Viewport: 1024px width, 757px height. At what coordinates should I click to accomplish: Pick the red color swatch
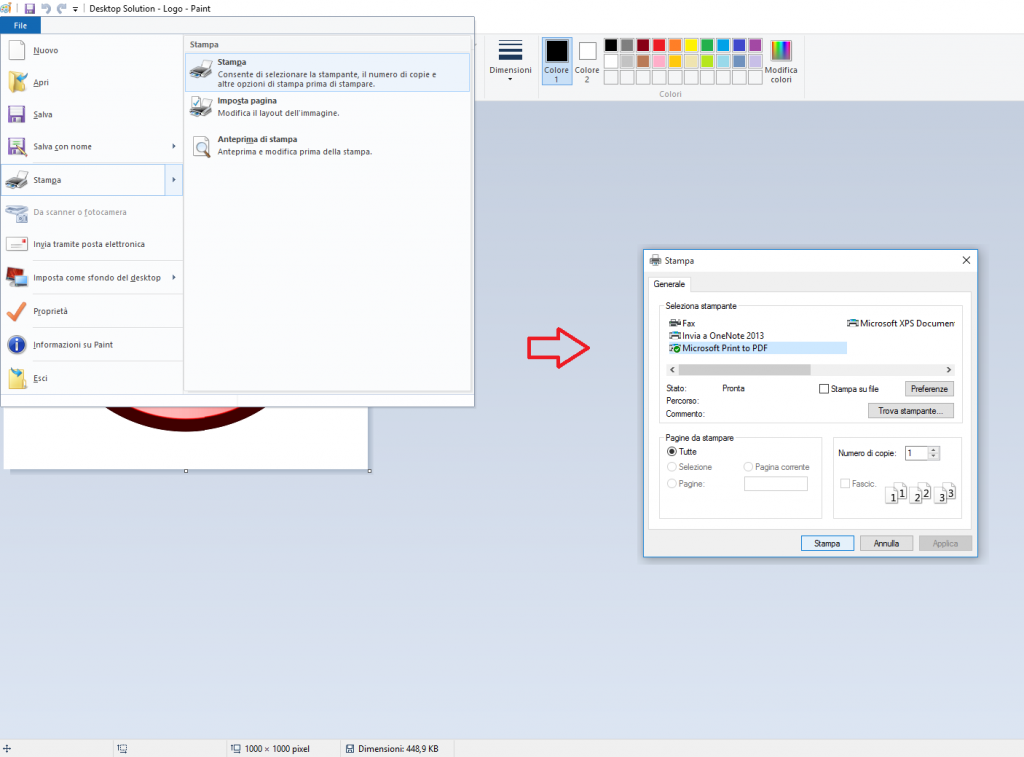pos(659,45)
